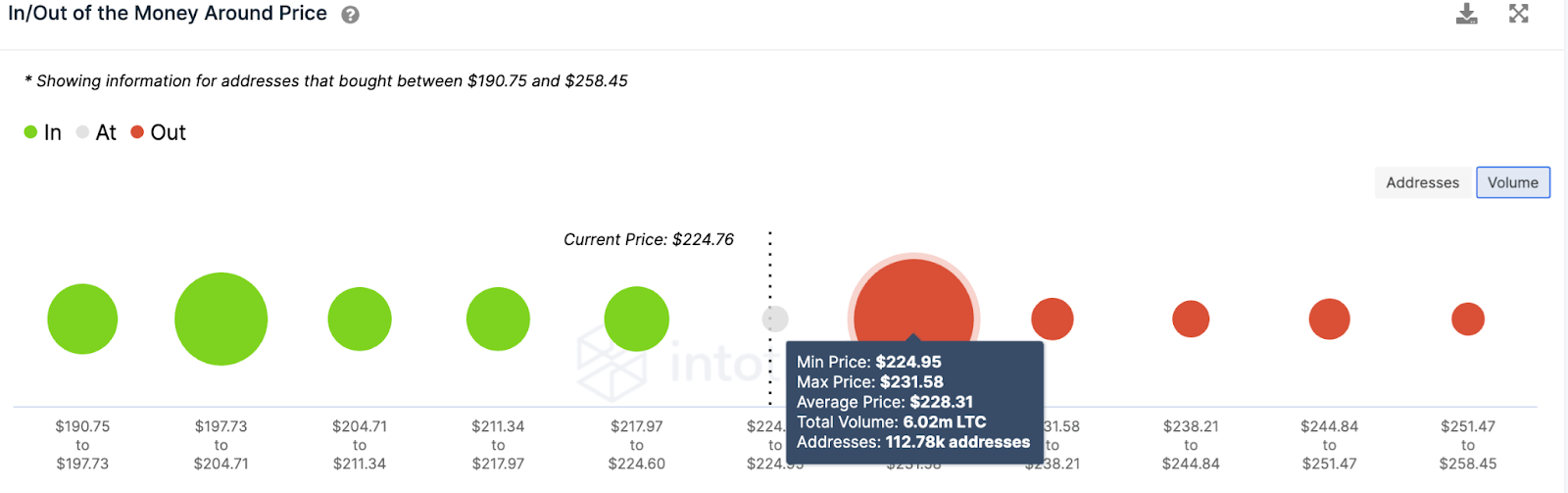Click the green bubble for $211.34 to $217.97

coord(498,319)
